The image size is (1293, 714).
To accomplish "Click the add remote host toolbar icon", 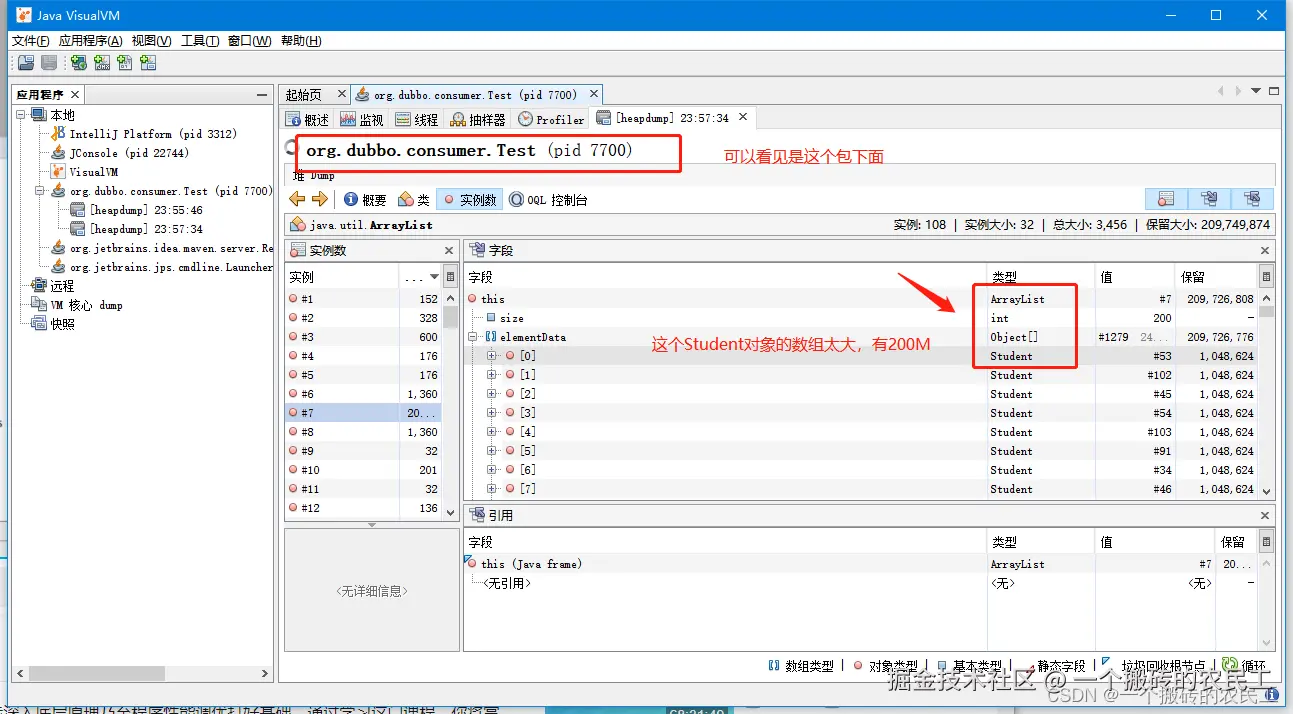I will click(78, 63).
